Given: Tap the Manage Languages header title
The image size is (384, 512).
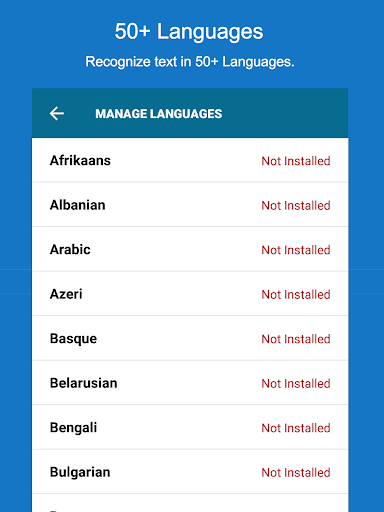Looking at the screenshot, I should pyautogui.click(x=159, y=114).
